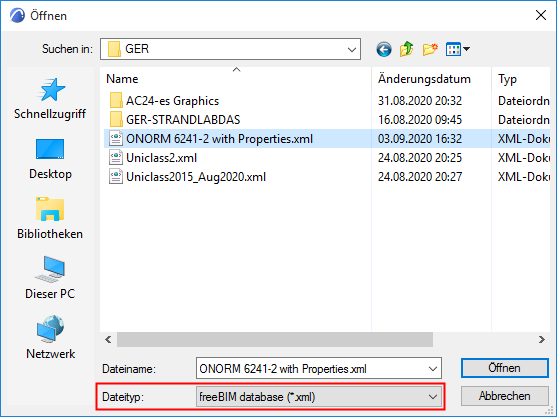Image resolution: width=557 pixels, height=417 pixels.
Task: Select the Uniclass2.xml file name
Action: [x=161, y=158]
